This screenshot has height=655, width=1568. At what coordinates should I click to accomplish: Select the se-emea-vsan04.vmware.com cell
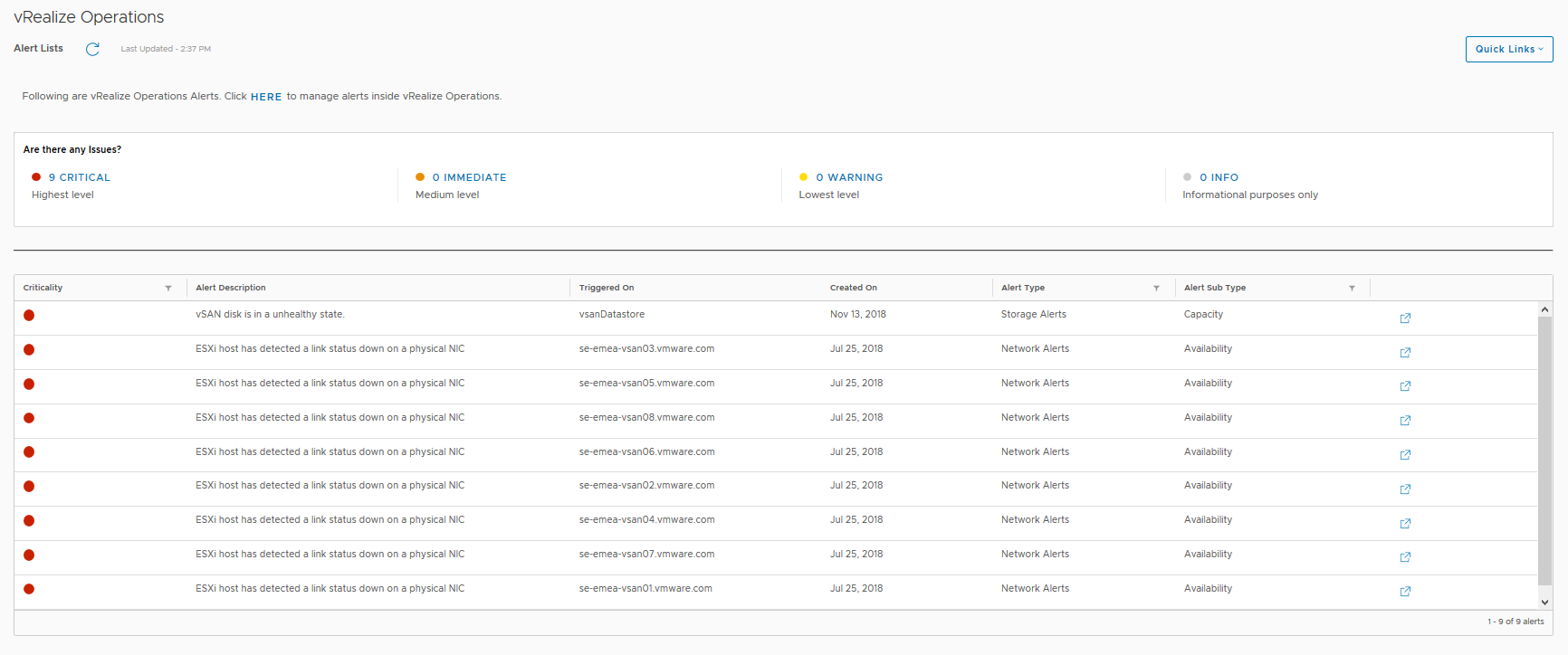pos(646,520)
